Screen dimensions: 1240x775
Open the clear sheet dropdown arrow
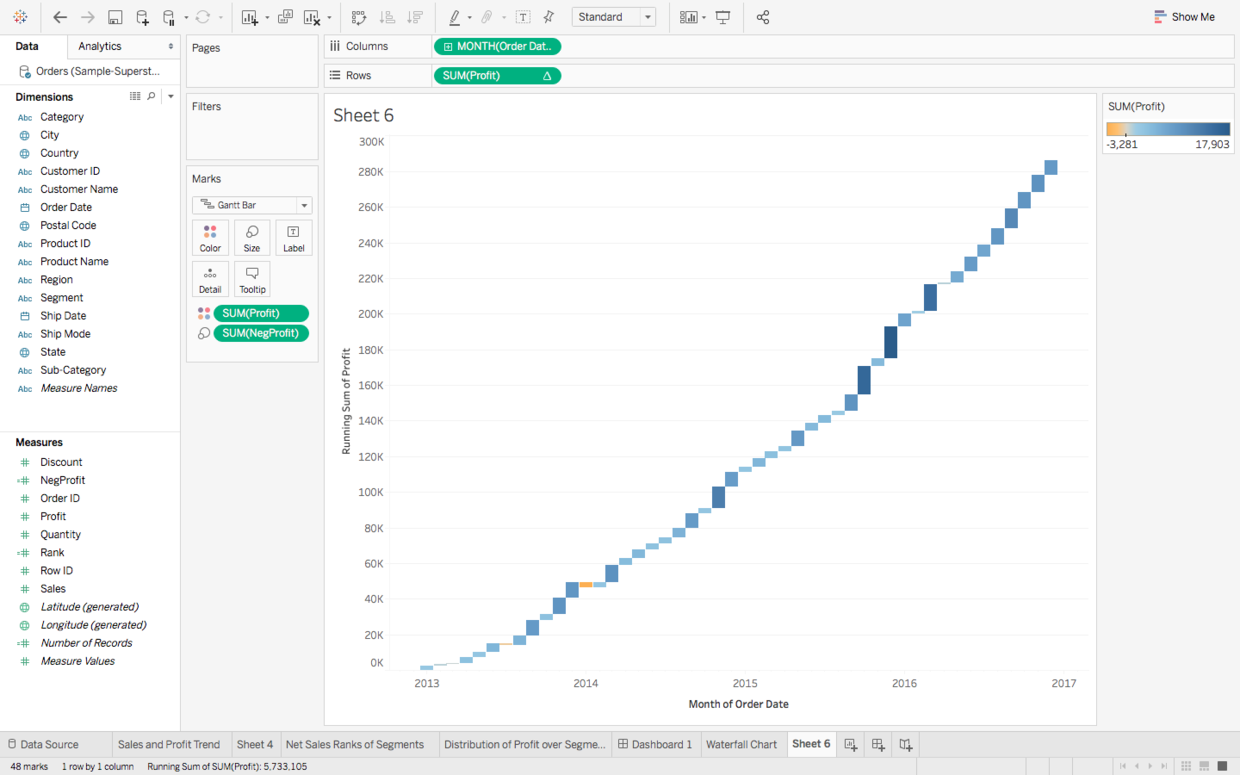pos(329,18)
